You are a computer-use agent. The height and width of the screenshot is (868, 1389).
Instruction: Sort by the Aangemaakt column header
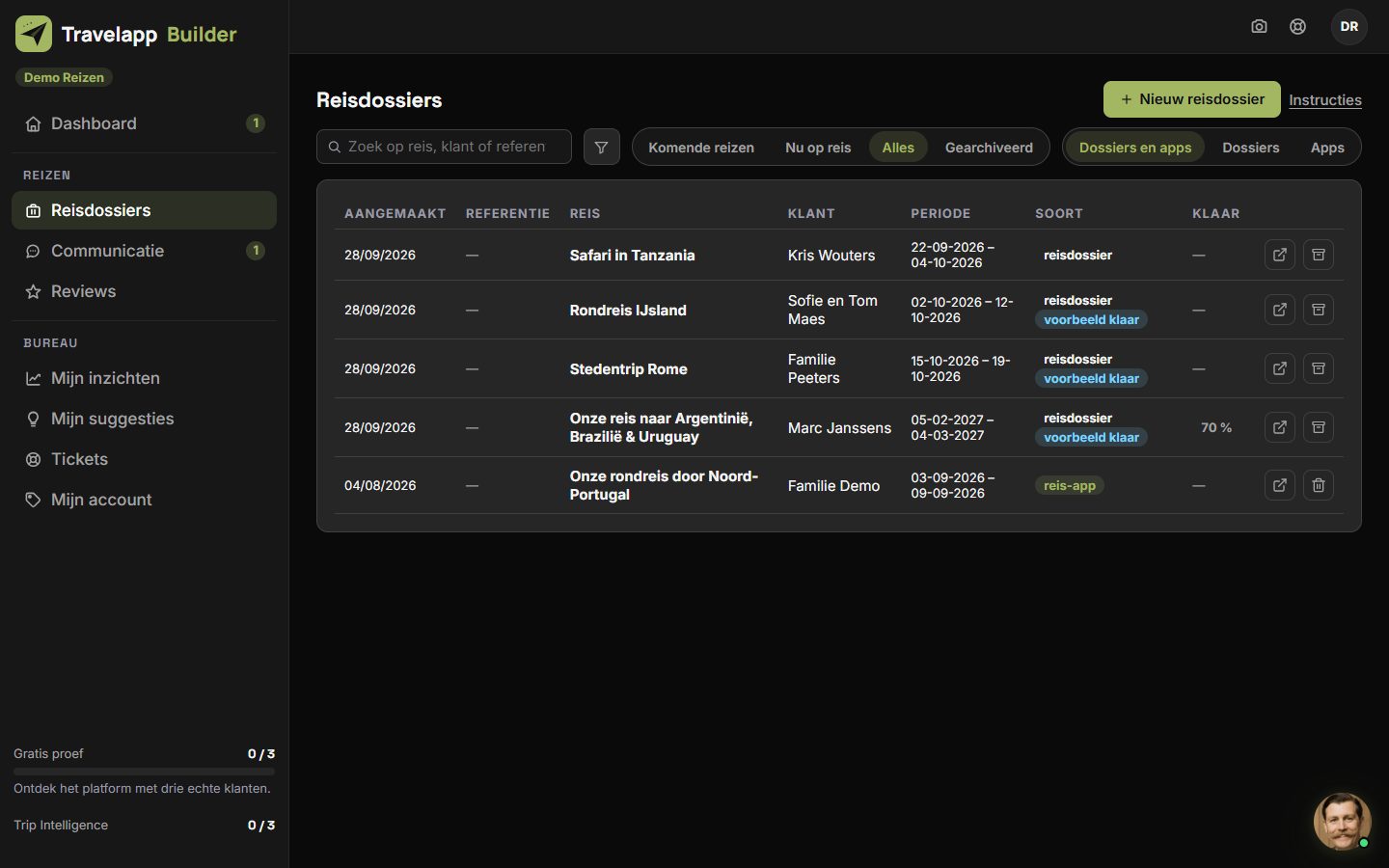(x=395, y=213)
